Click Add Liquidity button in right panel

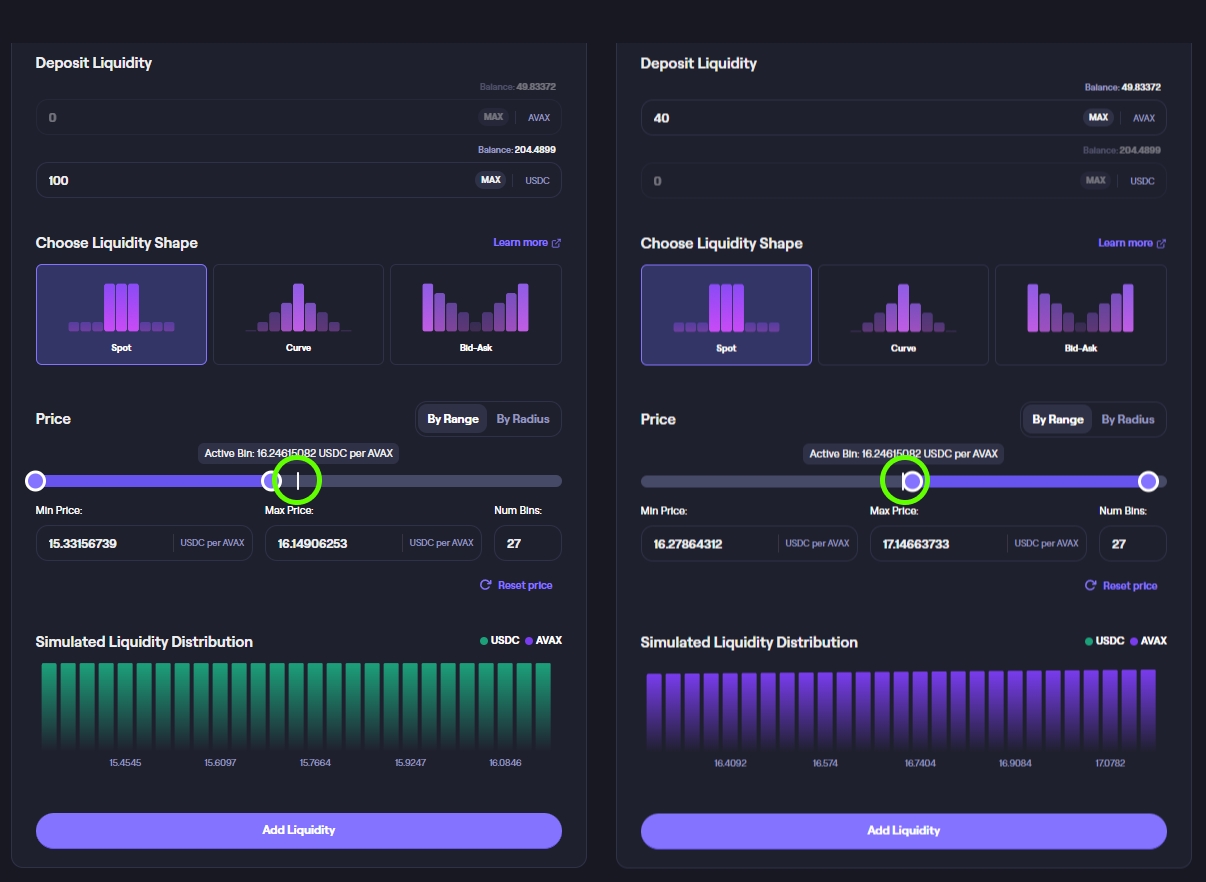(x=903, y=830)
